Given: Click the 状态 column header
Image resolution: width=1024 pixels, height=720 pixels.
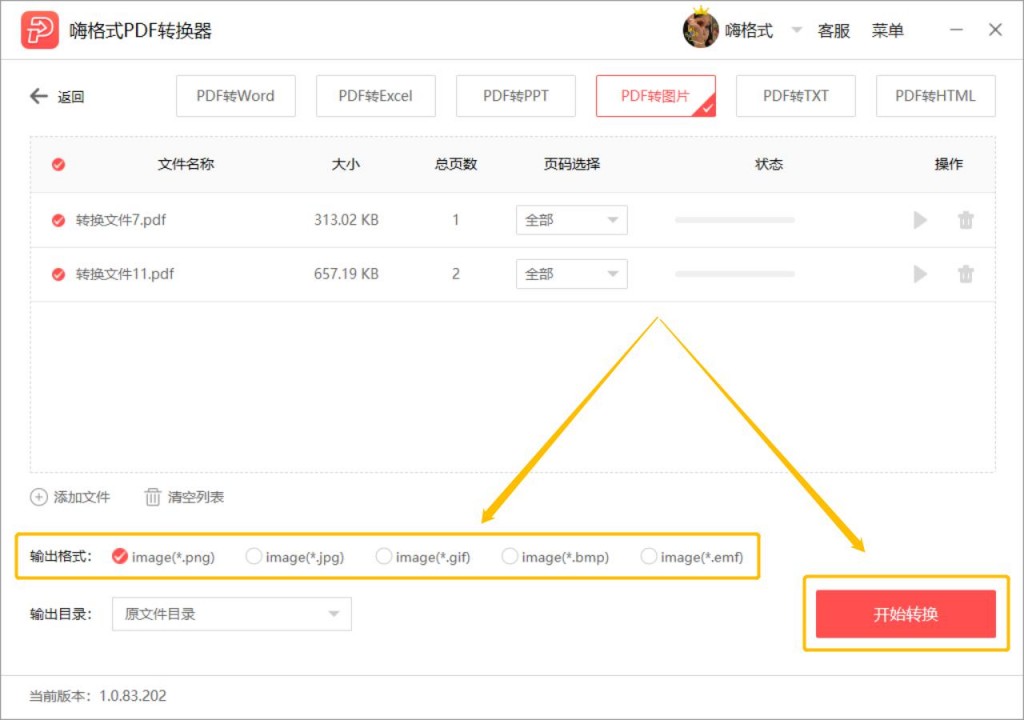Looking at the screenshot, I should point(769,164).
